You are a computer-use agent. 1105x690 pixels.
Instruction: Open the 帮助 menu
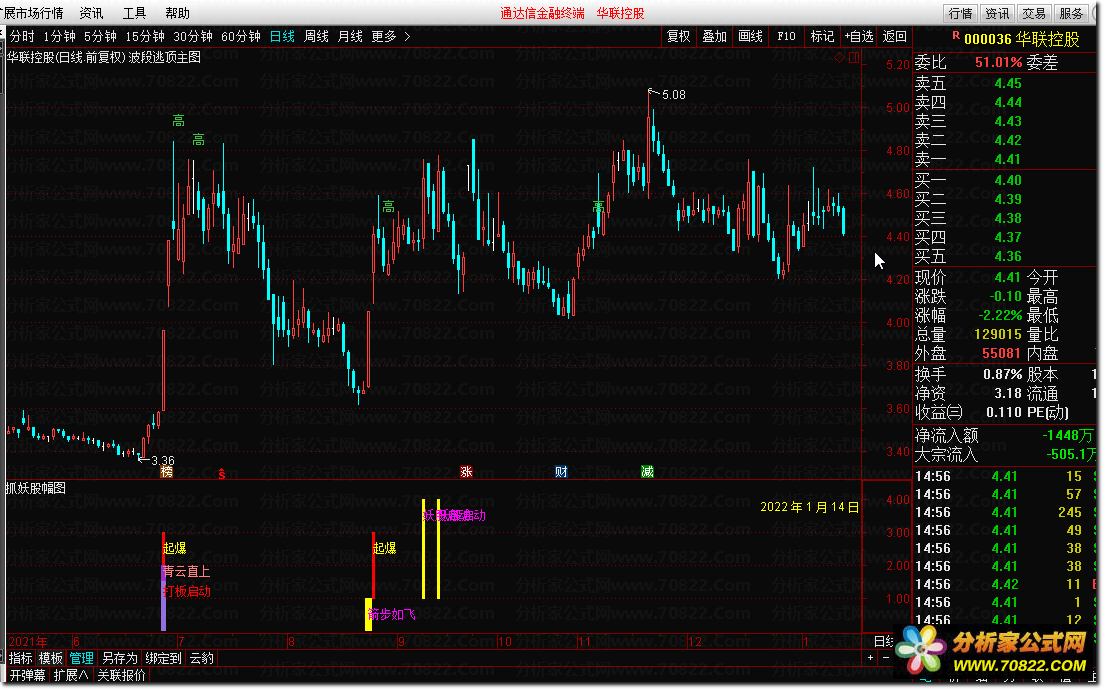click(177, 13)
